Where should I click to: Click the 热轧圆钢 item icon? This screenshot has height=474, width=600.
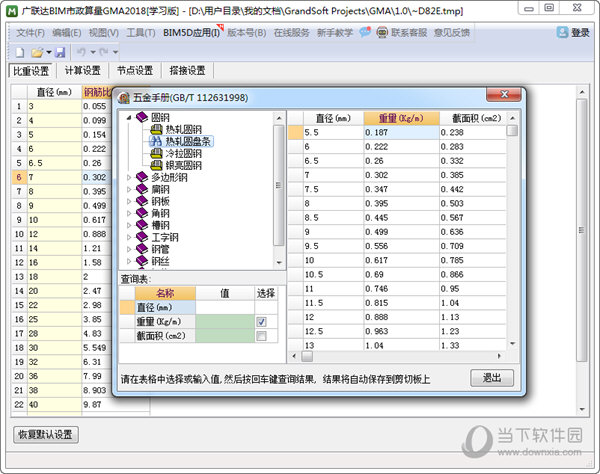[157, 129]
